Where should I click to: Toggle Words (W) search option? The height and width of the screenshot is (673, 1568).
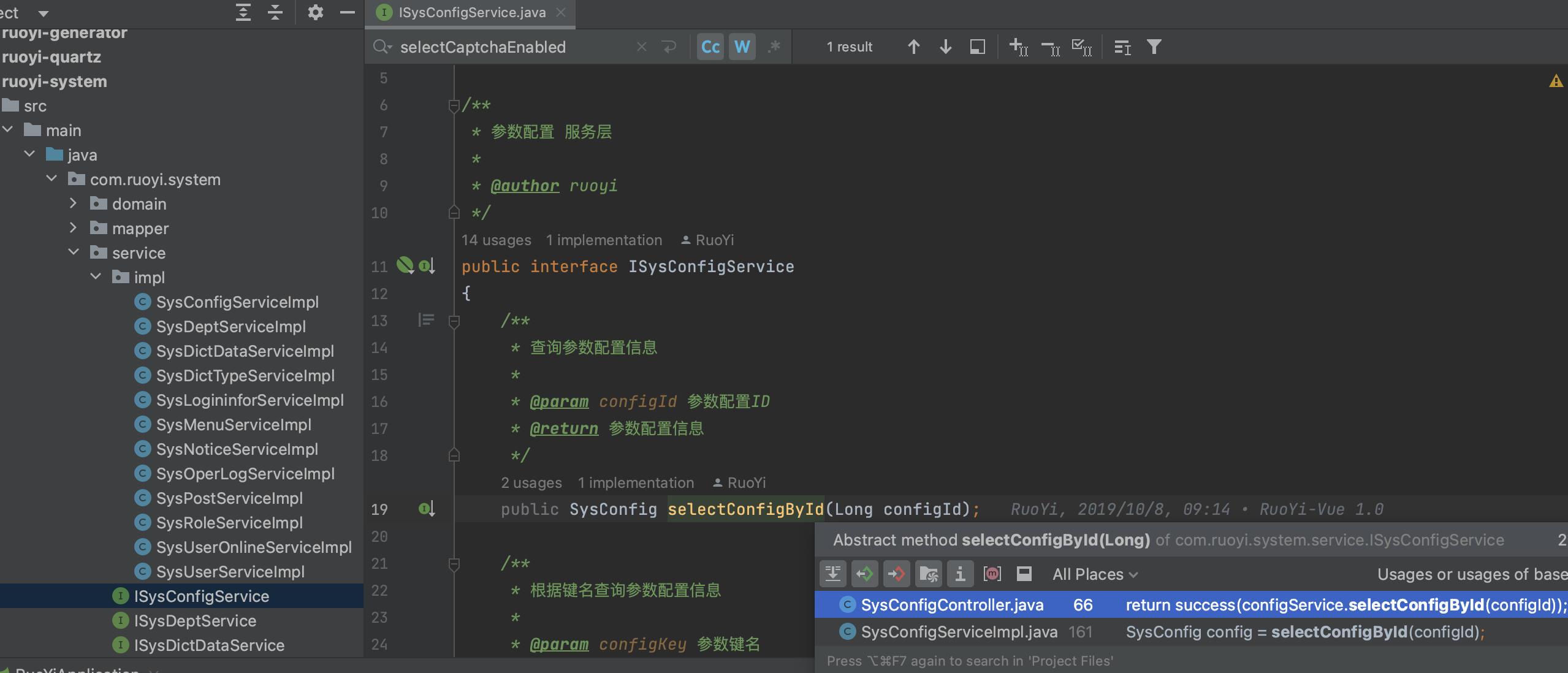pos(742,47)
